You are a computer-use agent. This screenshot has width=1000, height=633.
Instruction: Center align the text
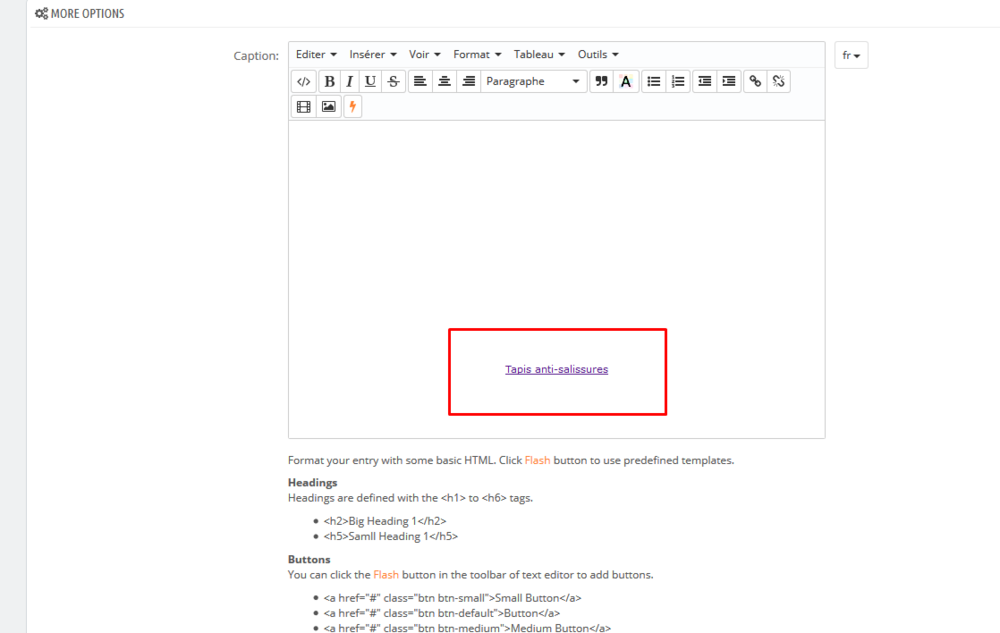tap(444, 81)
